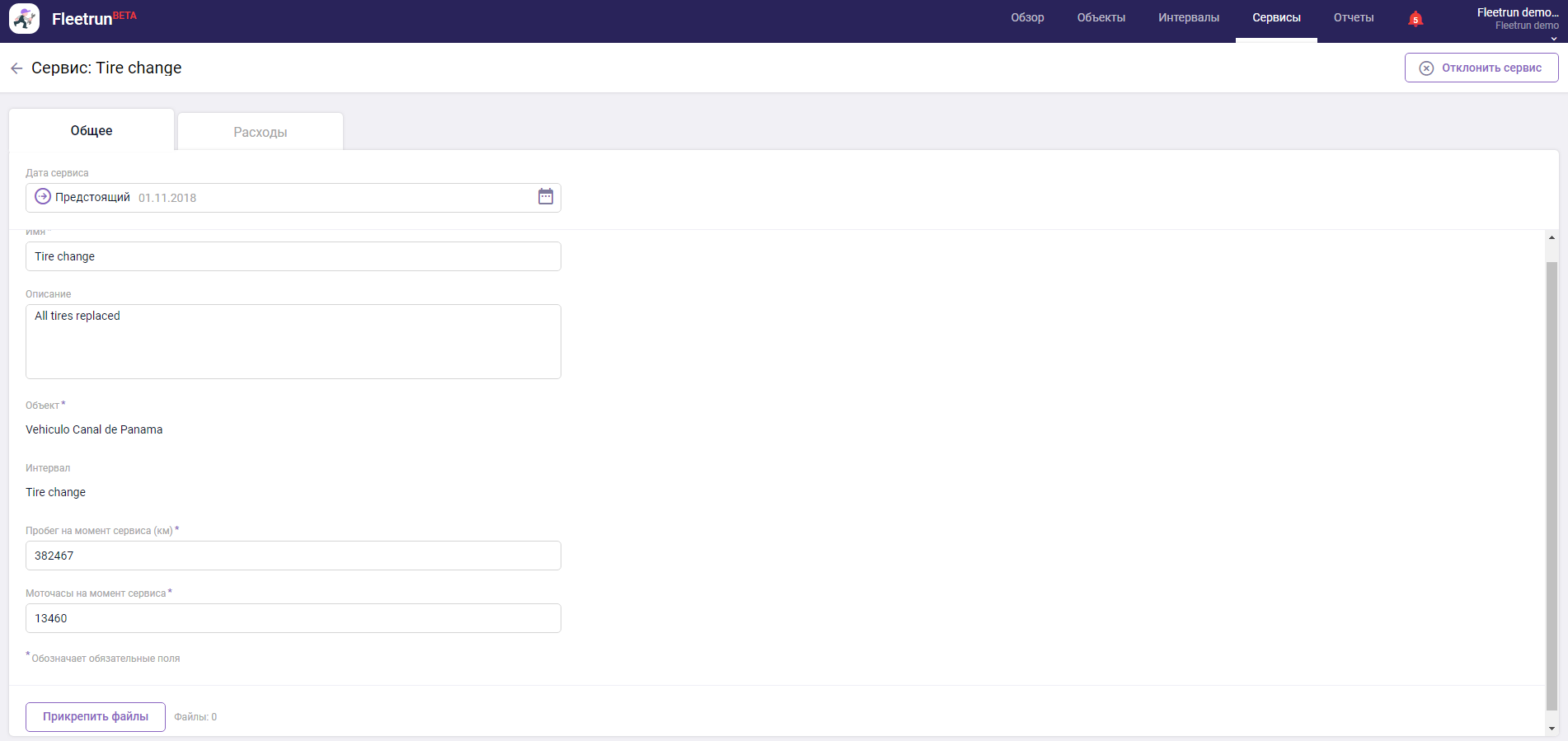Click the Прикрепить файлы button

pos(96,717)
